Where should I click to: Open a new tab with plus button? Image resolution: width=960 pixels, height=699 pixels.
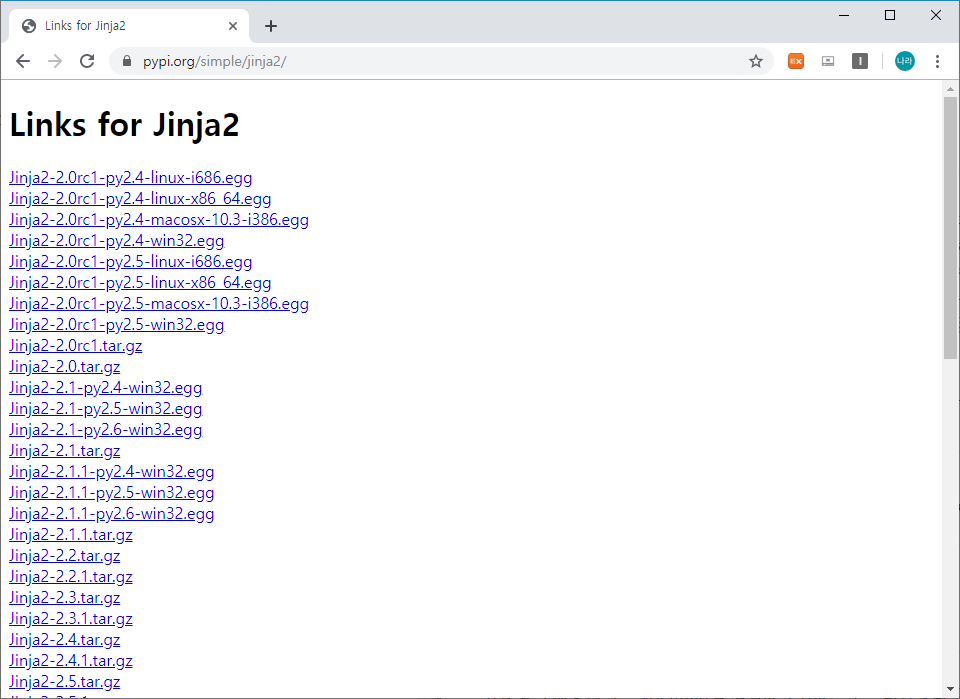tap(271, 26)
